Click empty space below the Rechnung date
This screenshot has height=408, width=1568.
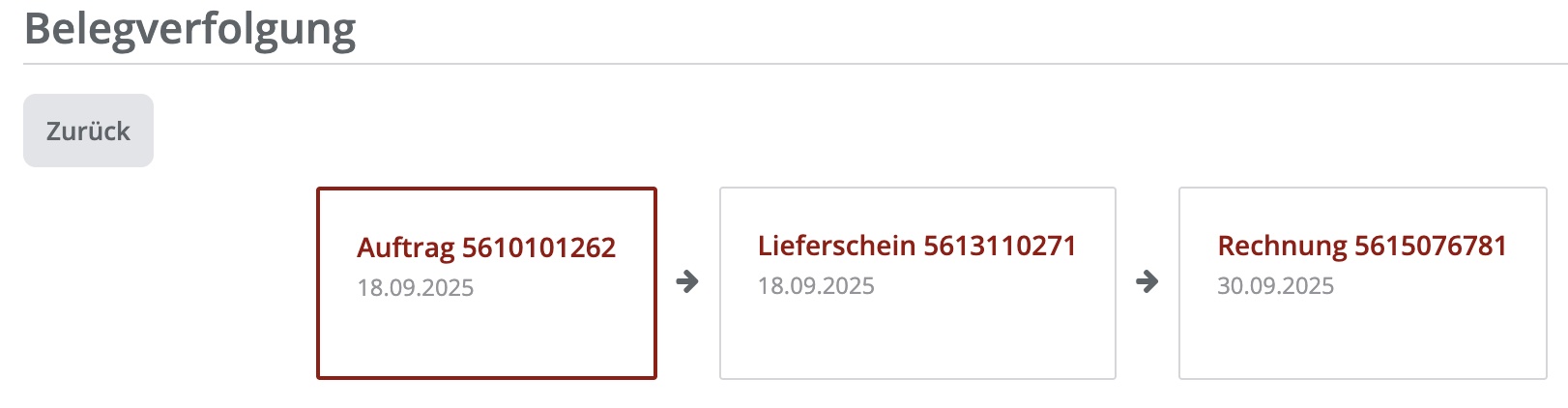pyautogui.click(x=1361, y=338)
